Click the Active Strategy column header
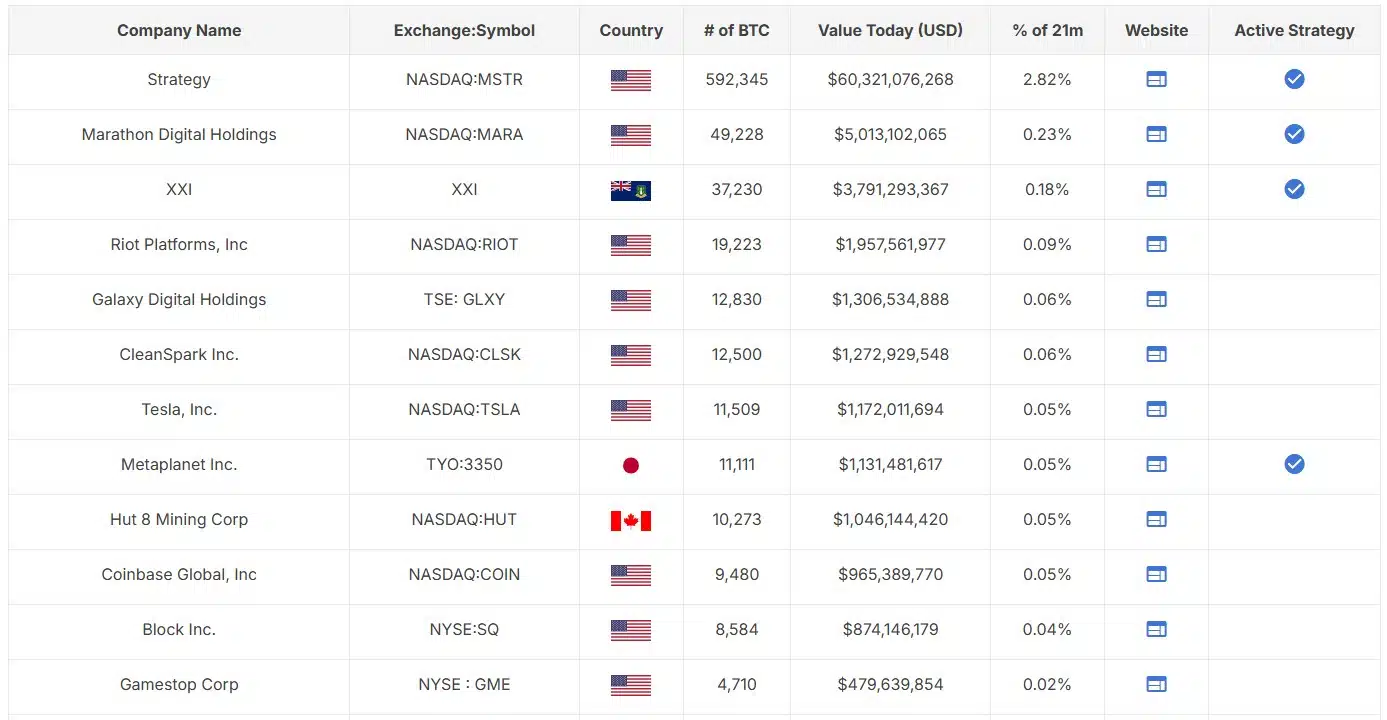This screenshot has height=720, width=1387. [1294, 30]
